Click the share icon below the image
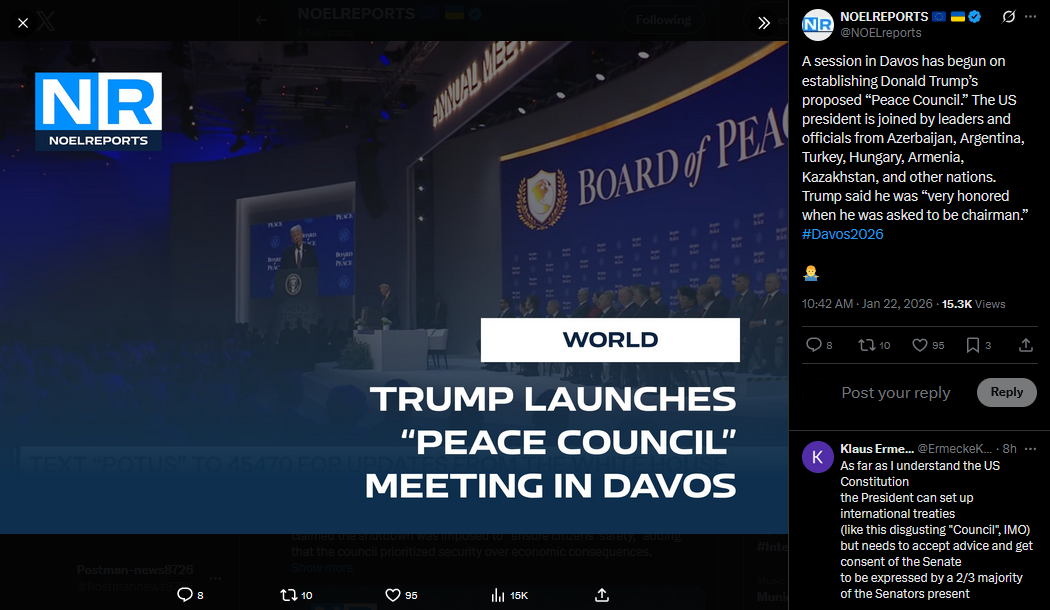Image resolution: width=1050 pixels, height=610 pixels. 602,595
